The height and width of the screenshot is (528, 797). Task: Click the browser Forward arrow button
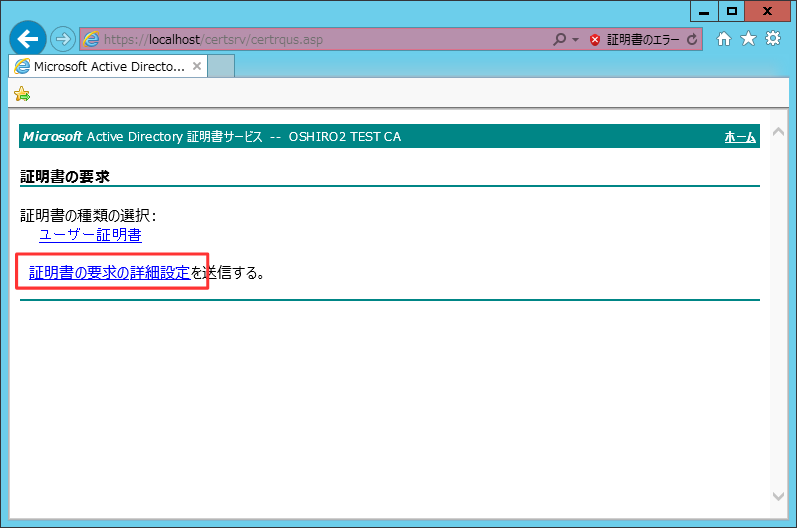click(x=63, y=39)
